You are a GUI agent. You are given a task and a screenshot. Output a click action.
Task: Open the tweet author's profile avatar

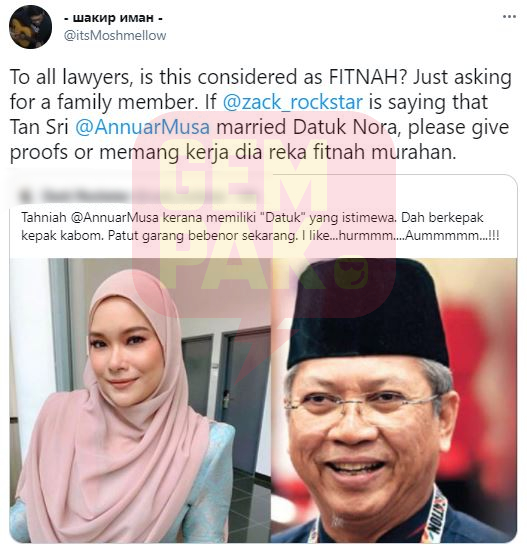point(30,27)
